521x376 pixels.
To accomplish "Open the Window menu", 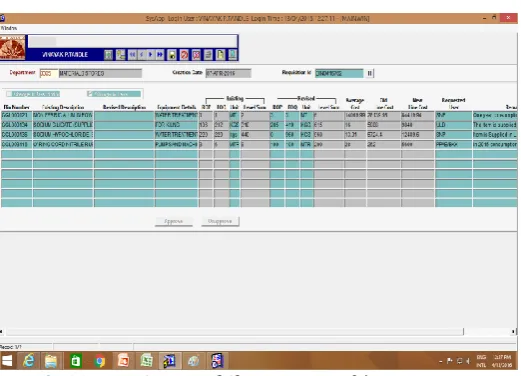I will point(9,28).
